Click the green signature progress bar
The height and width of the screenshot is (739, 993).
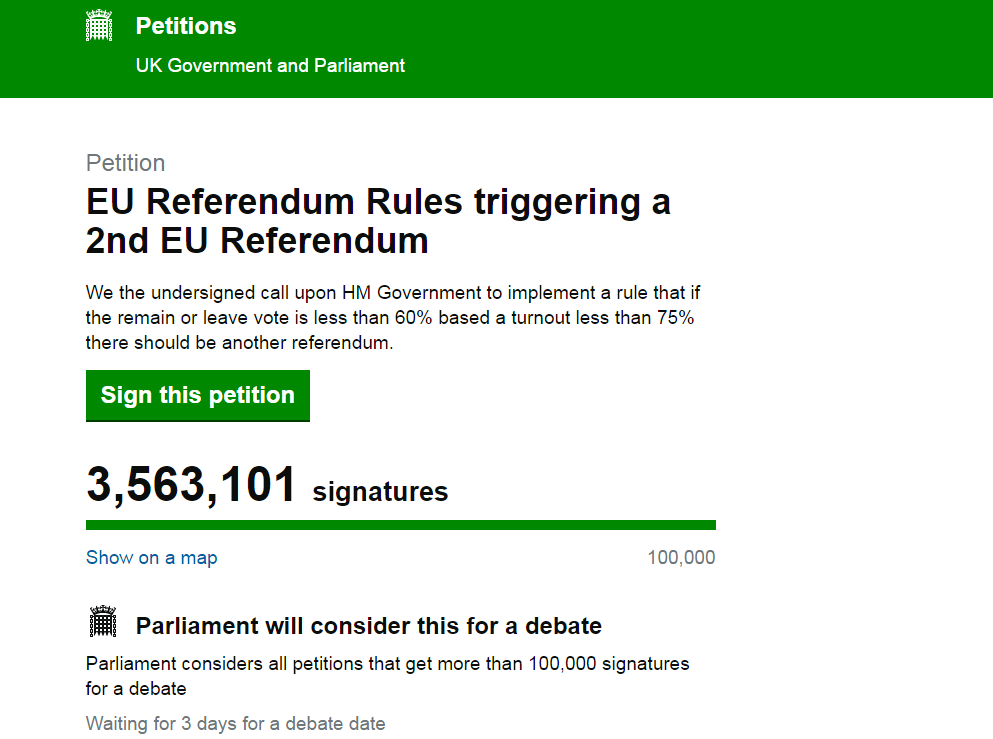tap(400, 525)
